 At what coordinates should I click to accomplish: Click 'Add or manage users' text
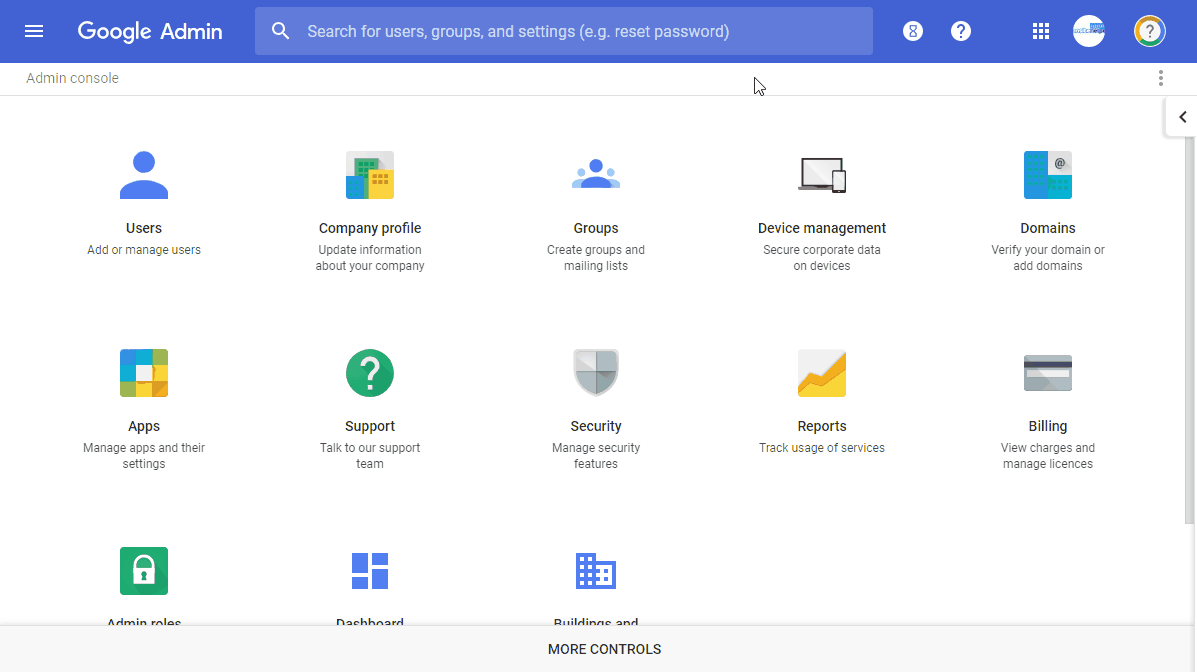144,250
